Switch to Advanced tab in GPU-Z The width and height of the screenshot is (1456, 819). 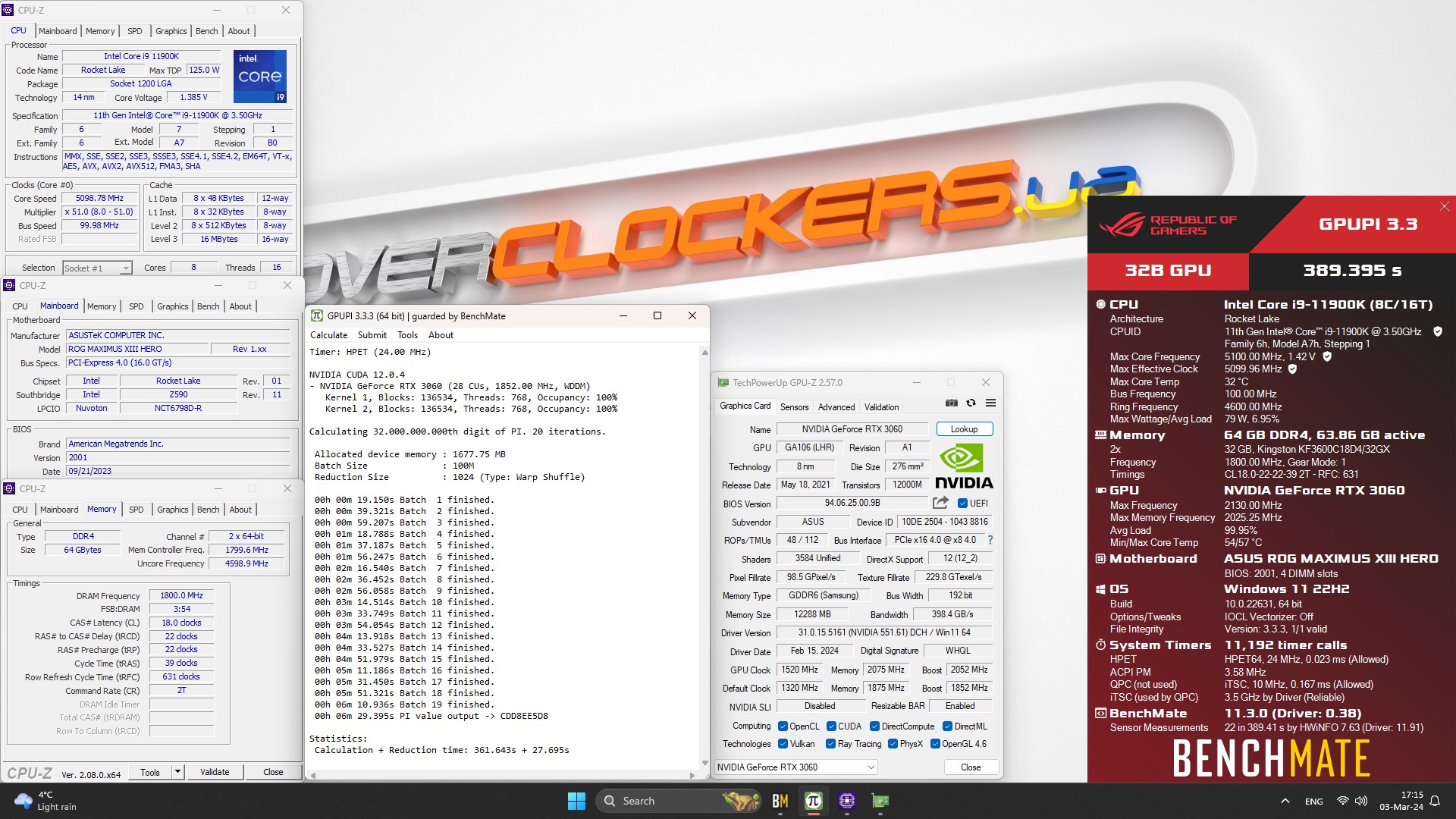point(836,407)
